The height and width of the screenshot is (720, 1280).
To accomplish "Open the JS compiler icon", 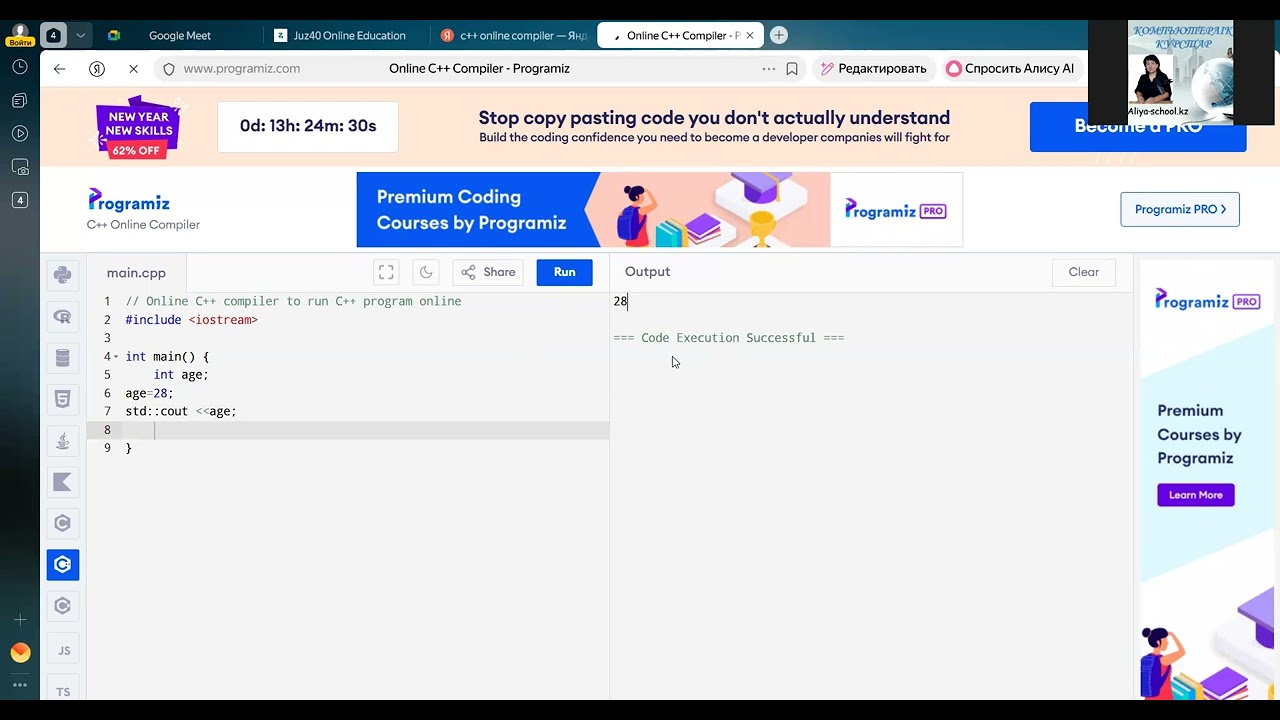I will [63, 650].
